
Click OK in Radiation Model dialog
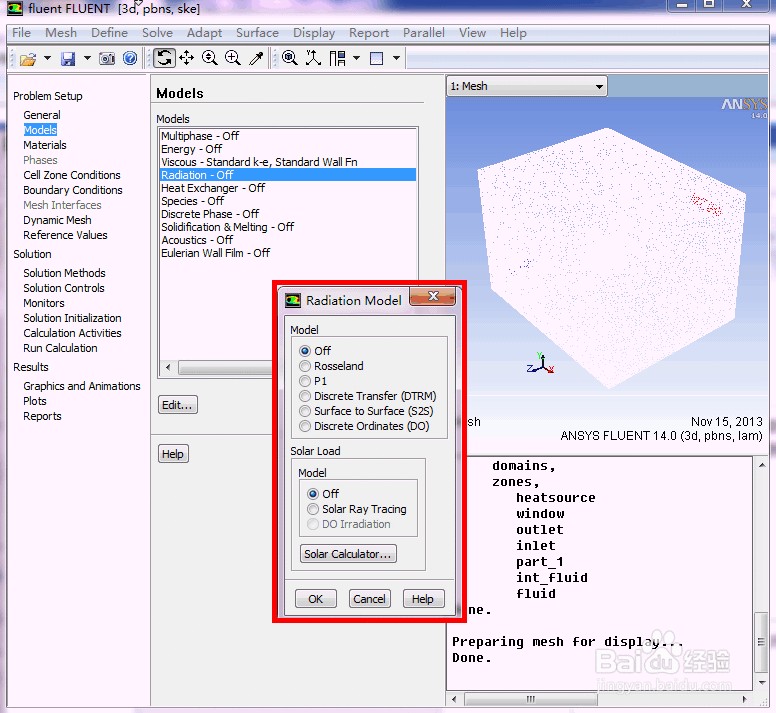pyautogui.click(x=315, y=599)
